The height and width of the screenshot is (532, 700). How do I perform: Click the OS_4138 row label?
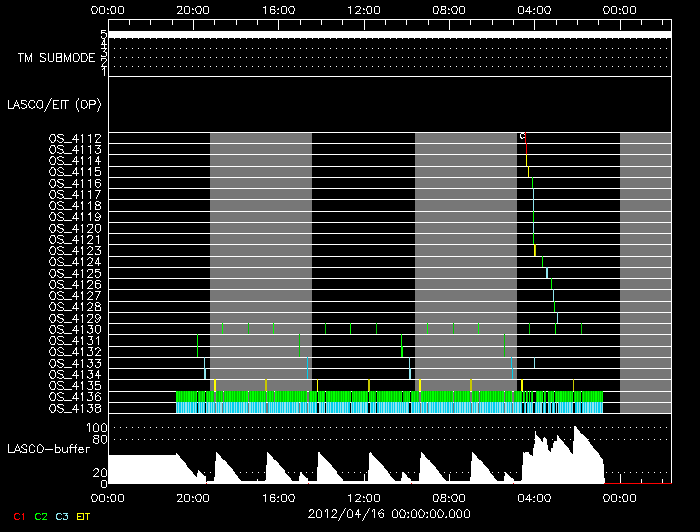tap(75, 409)
